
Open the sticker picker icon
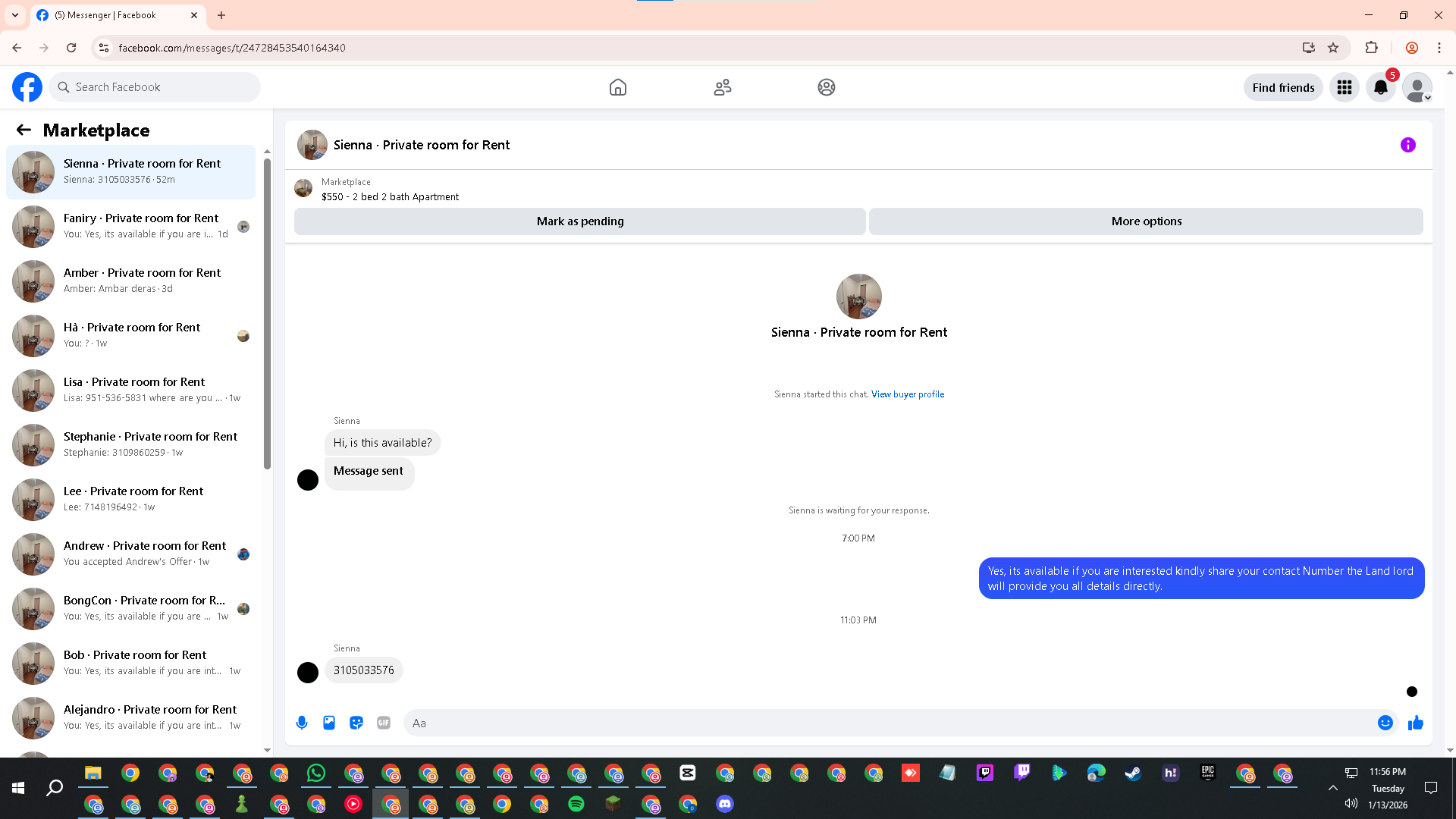click(x=356, y=723)
